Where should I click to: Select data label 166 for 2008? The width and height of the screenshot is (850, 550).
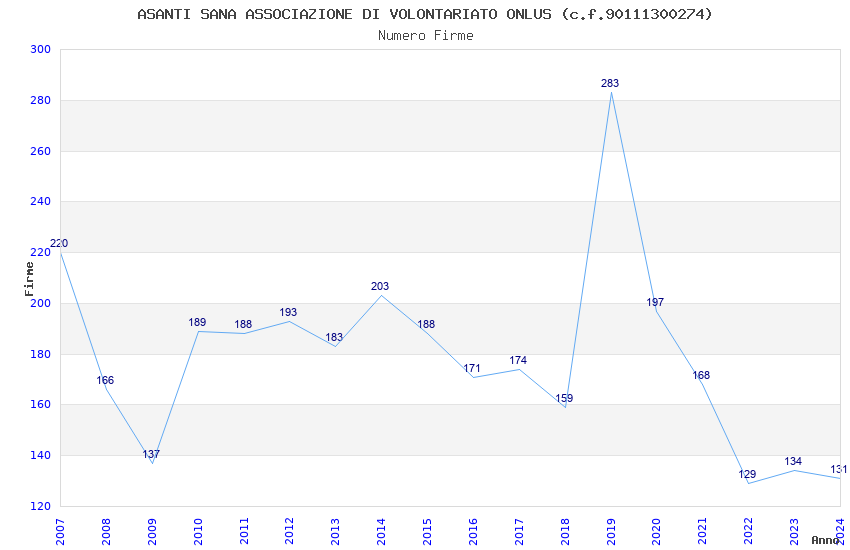[x=105, y=380]
